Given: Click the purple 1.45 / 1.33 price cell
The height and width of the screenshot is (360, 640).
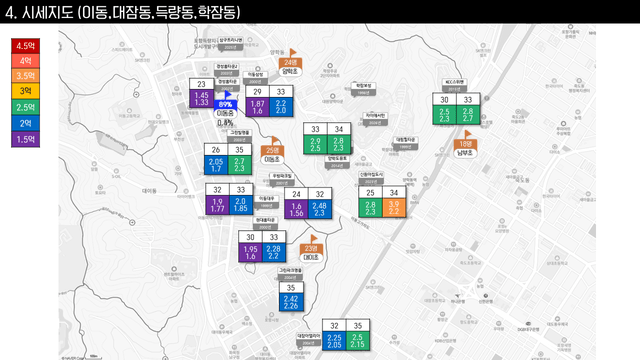Looking at the screenshot, I should 202,99.
